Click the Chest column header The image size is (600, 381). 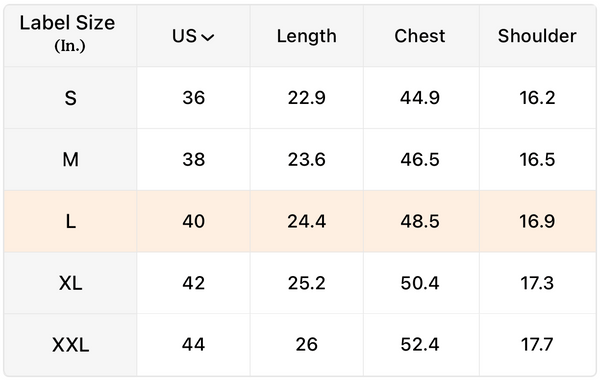click(420, 36)
